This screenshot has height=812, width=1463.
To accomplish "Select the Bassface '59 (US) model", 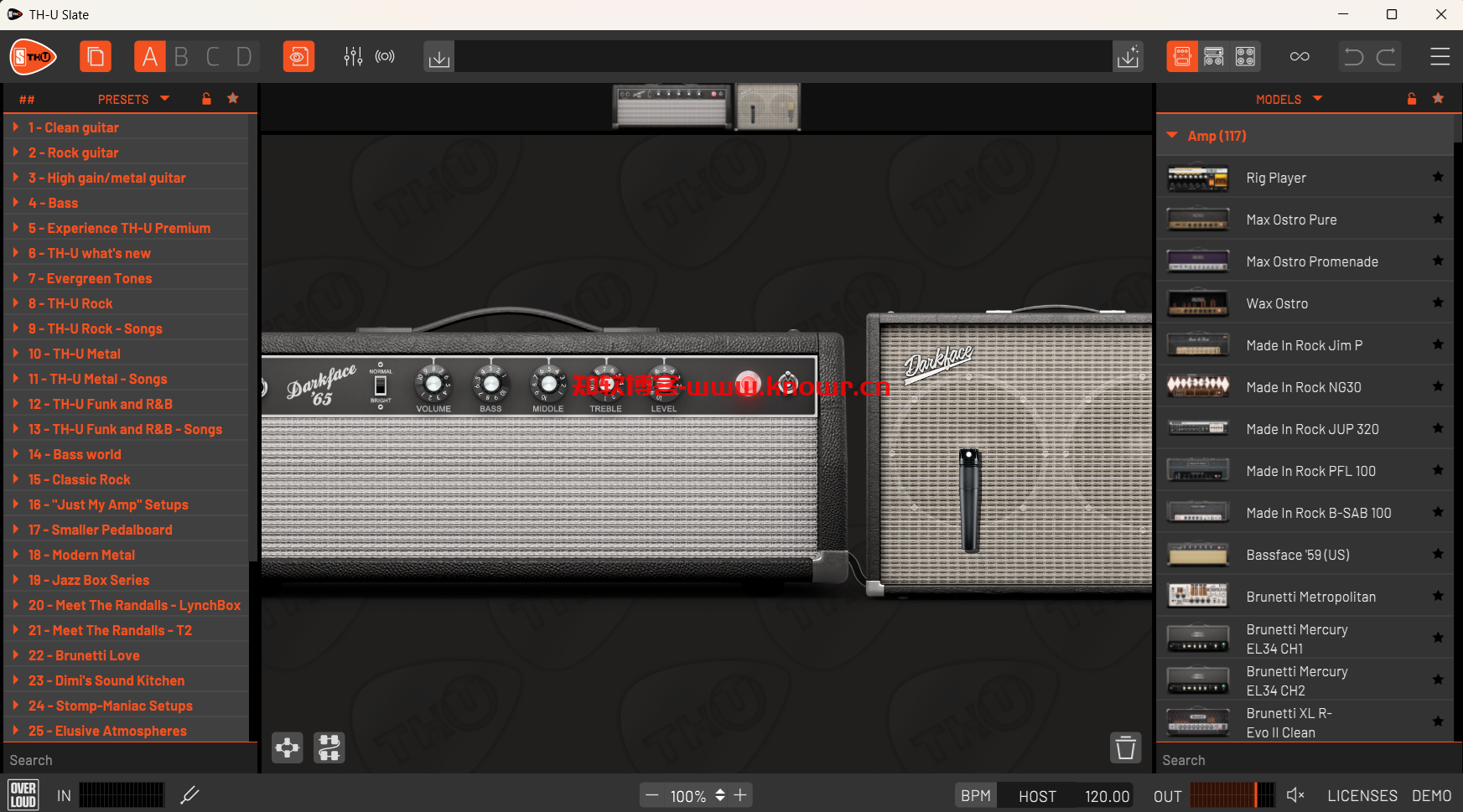I will pyautogui.click(x=1305, y=554).
